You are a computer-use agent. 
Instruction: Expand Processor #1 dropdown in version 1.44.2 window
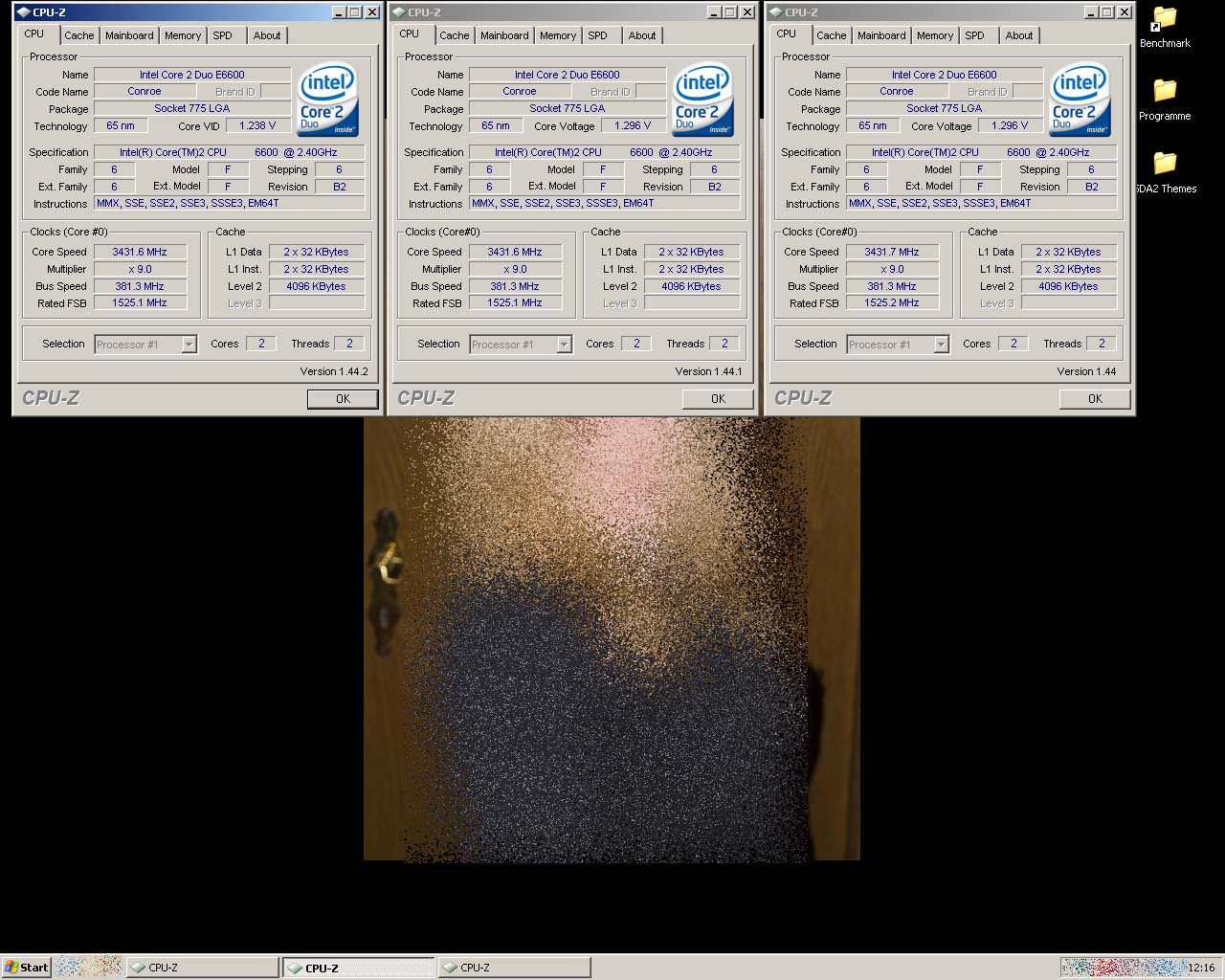click(189, 345)
